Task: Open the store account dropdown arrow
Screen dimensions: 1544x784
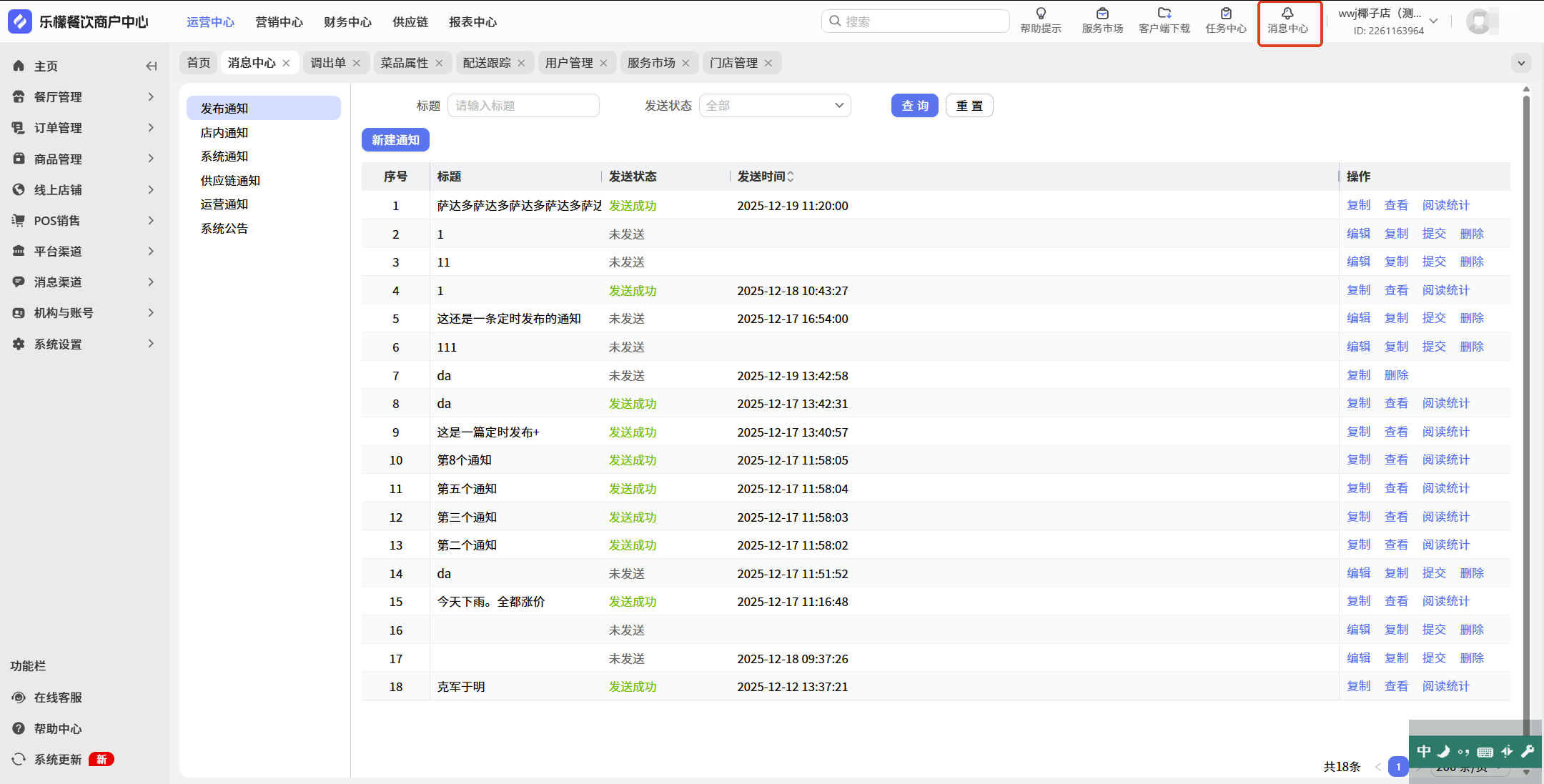Action: coord(1433,21)
